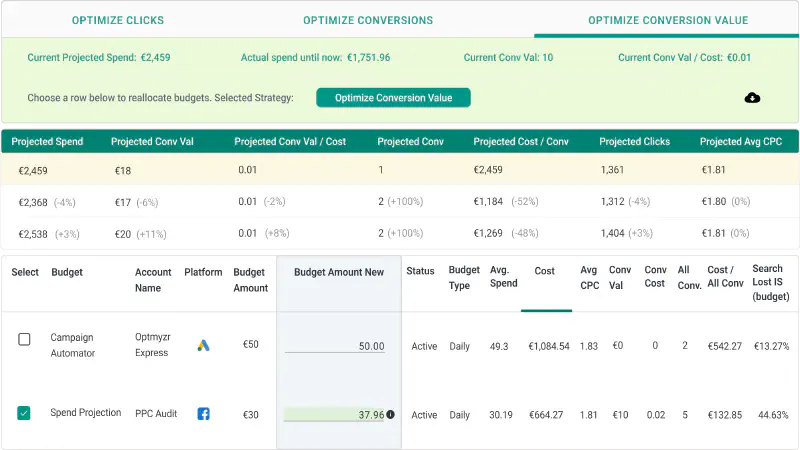Open info icon next to 37.96
Screen dimensions: 800x450
[x=390, y=414]
